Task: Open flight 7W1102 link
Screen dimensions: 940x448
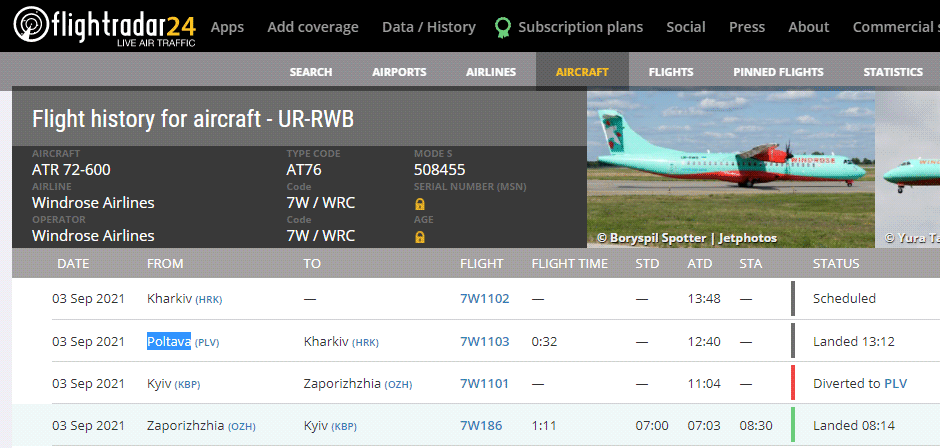Action: (x=484, y=299)
